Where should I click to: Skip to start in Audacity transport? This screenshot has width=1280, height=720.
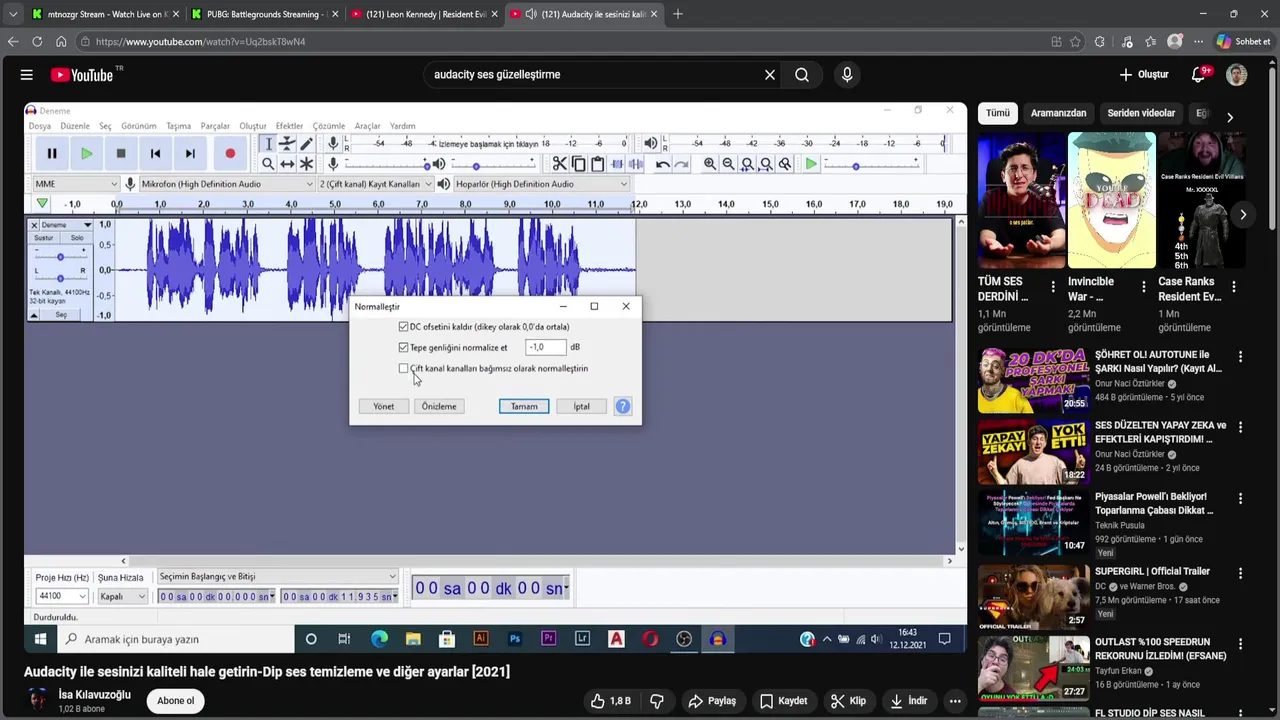pos(155,153)
